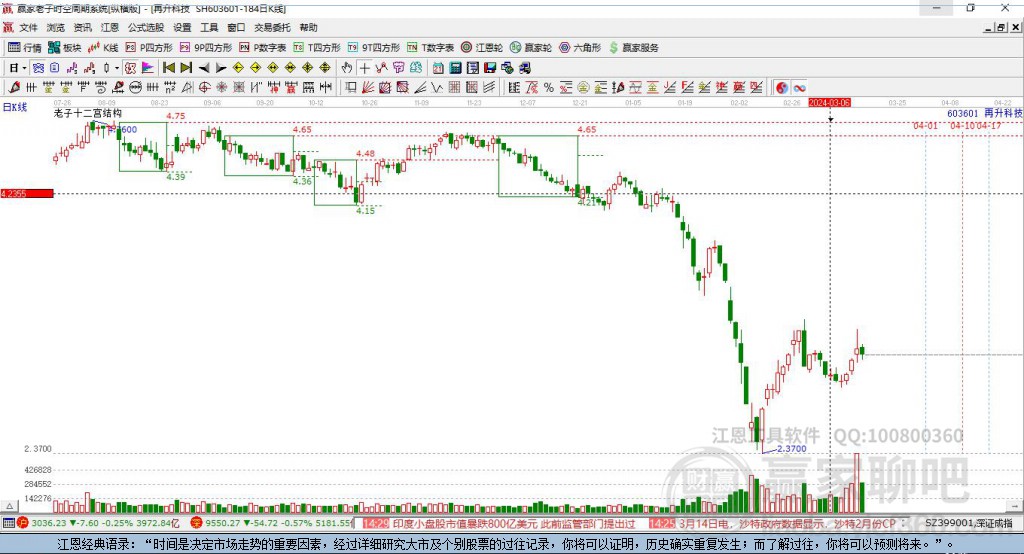Open the T数字表 tool

[x=430, y=48]
